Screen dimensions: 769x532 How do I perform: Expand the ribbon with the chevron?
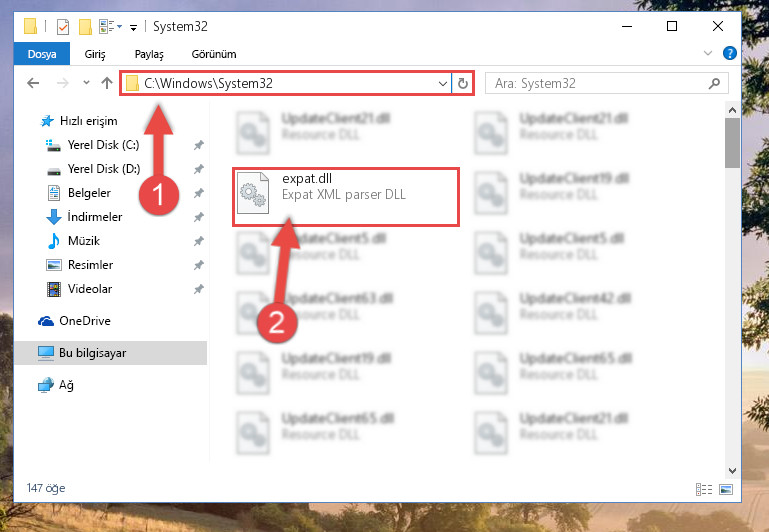pyautogui.click(x=708, y=53)
